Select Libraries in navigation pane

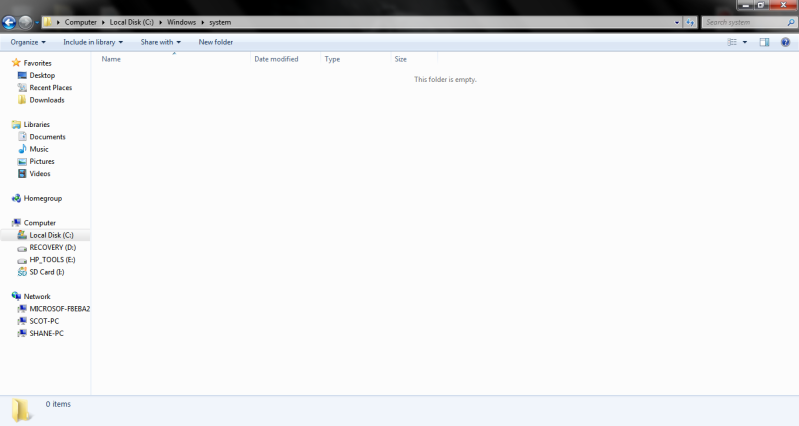[x=37, y=124]
